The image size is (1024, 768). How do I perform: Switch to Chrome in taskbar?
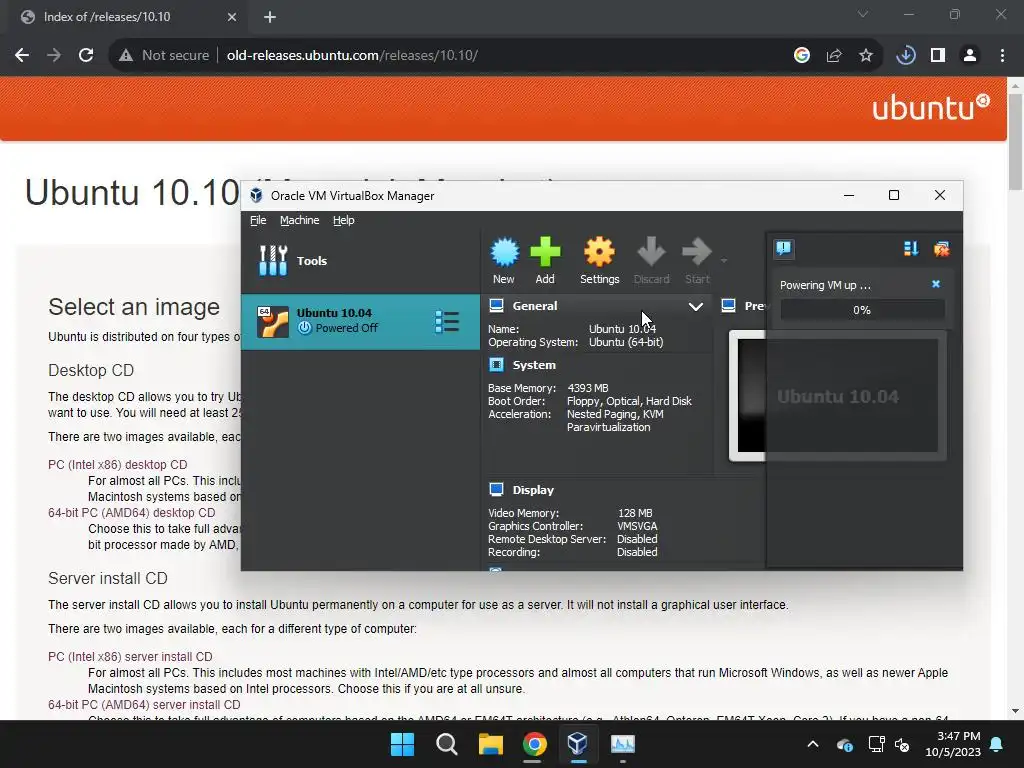coord(534,744)
